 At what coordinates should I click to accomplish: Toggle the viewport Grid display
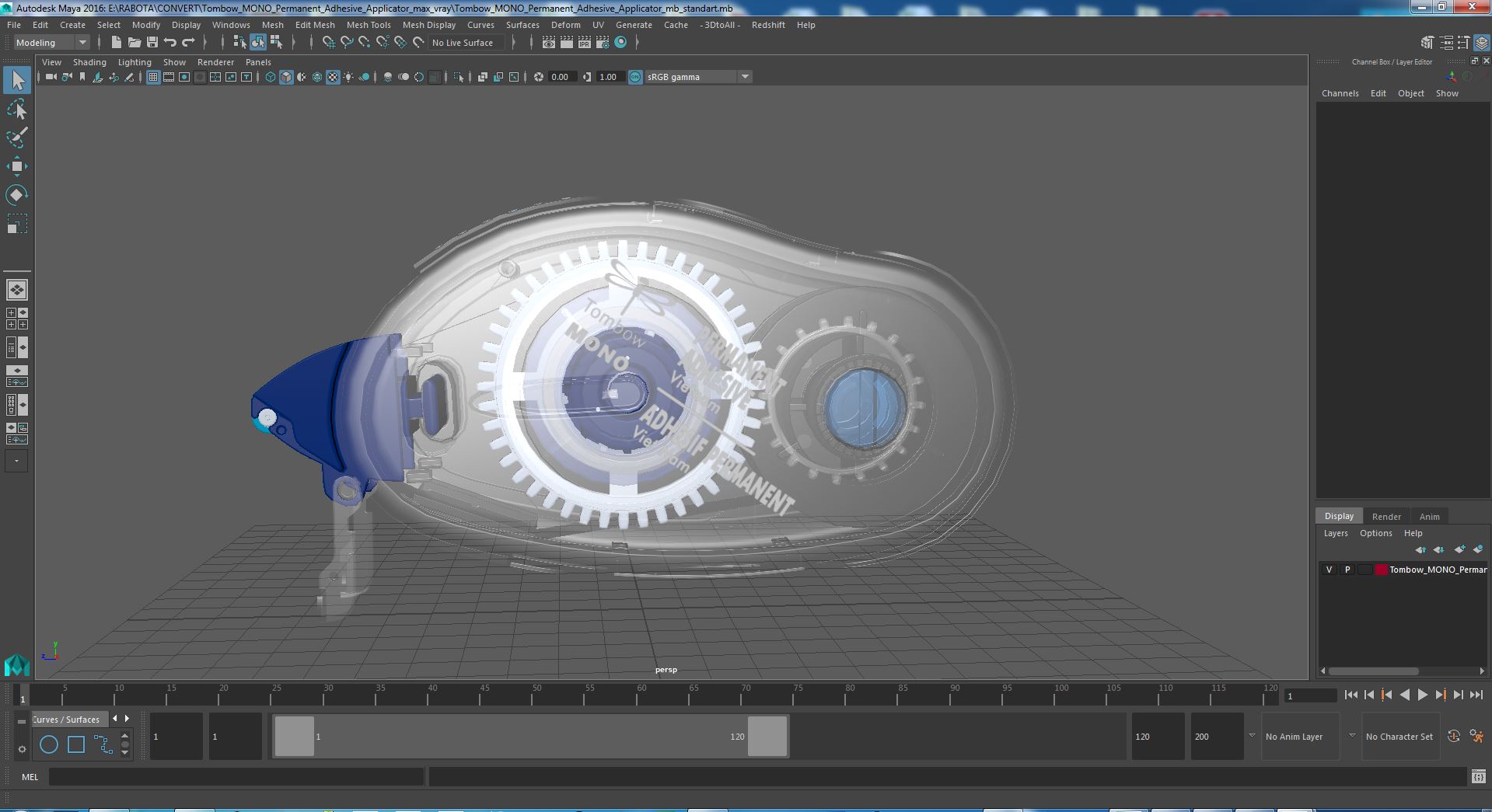[x=153, y=77]
